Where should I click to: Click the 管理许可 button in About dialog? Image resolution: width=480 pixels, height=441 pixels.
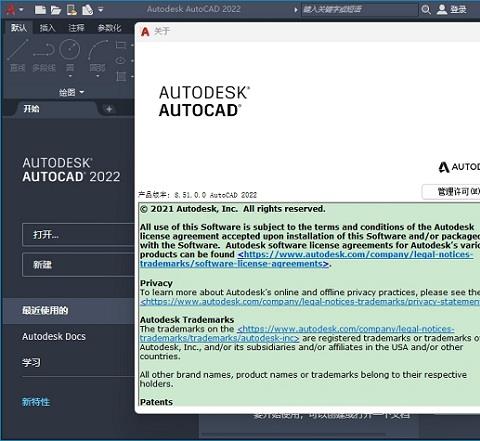pyautogui.click(x=451, y=192)
